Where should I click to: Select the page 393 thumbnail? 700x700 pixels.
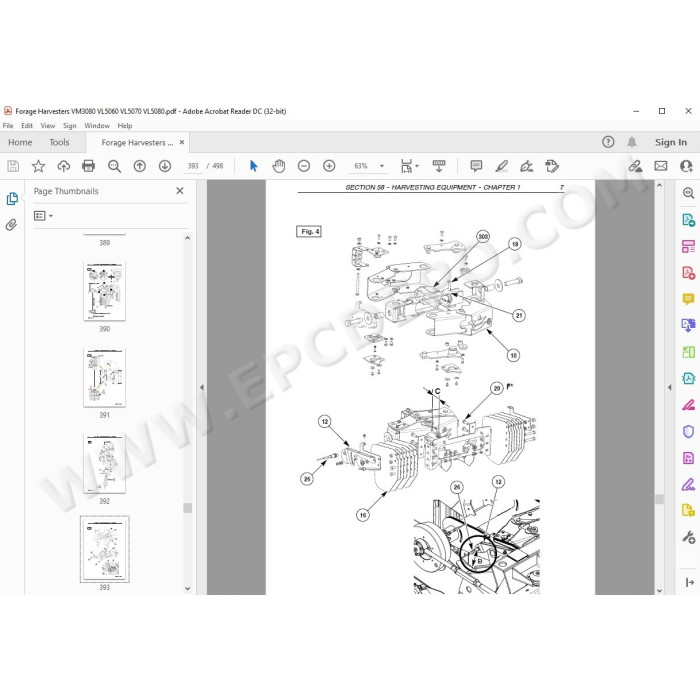click(x=104, y=549)
